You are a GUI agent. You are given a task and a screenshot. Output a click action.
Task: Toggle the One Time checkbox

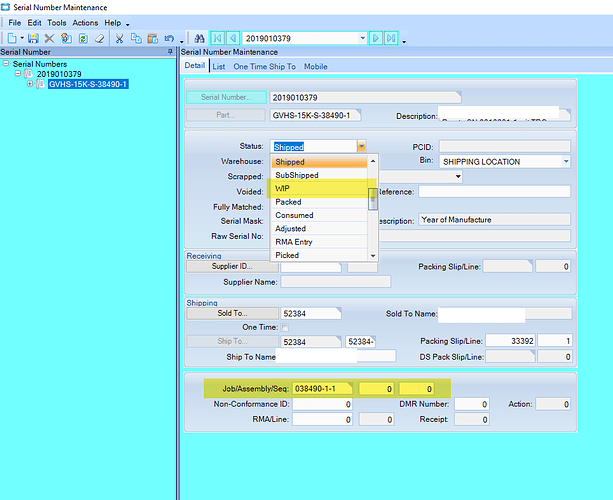pos(284,327)
